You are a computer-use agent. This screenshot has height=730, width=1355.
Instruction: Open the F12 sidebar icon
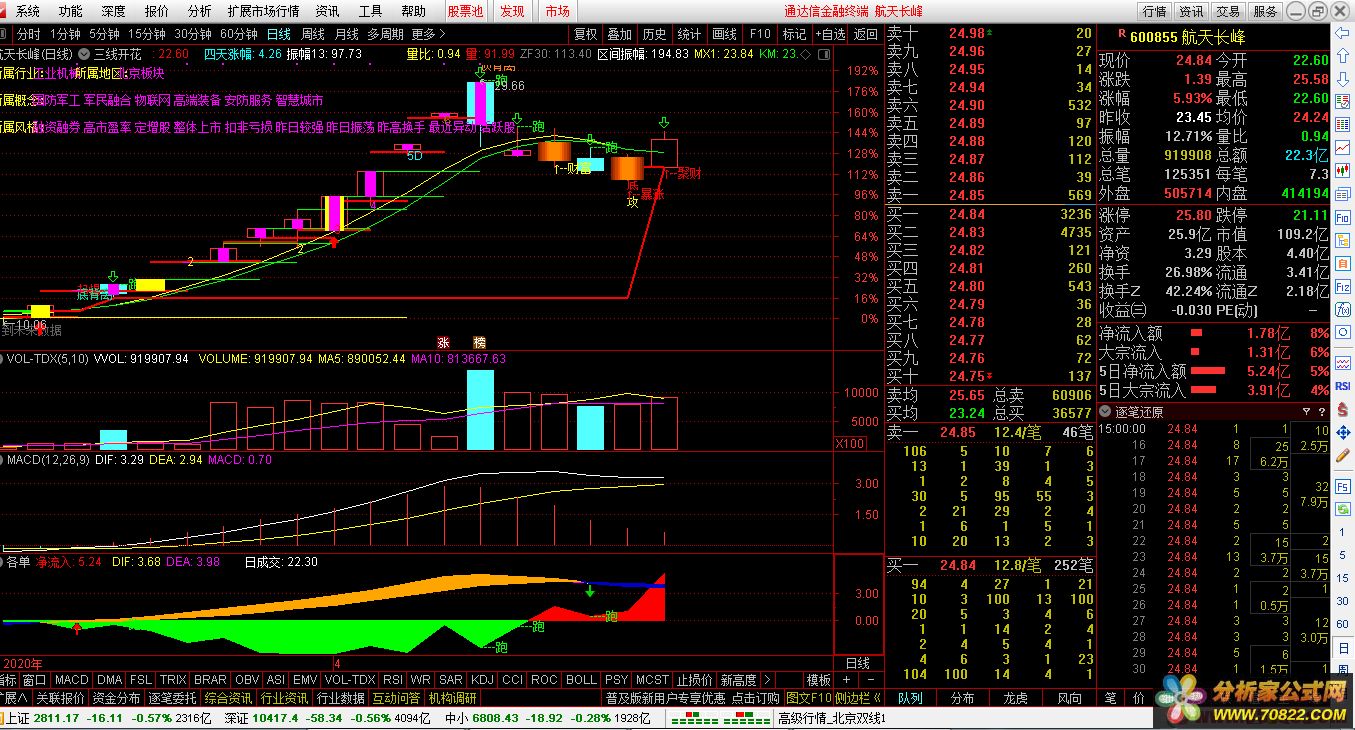coord(1343,285)
